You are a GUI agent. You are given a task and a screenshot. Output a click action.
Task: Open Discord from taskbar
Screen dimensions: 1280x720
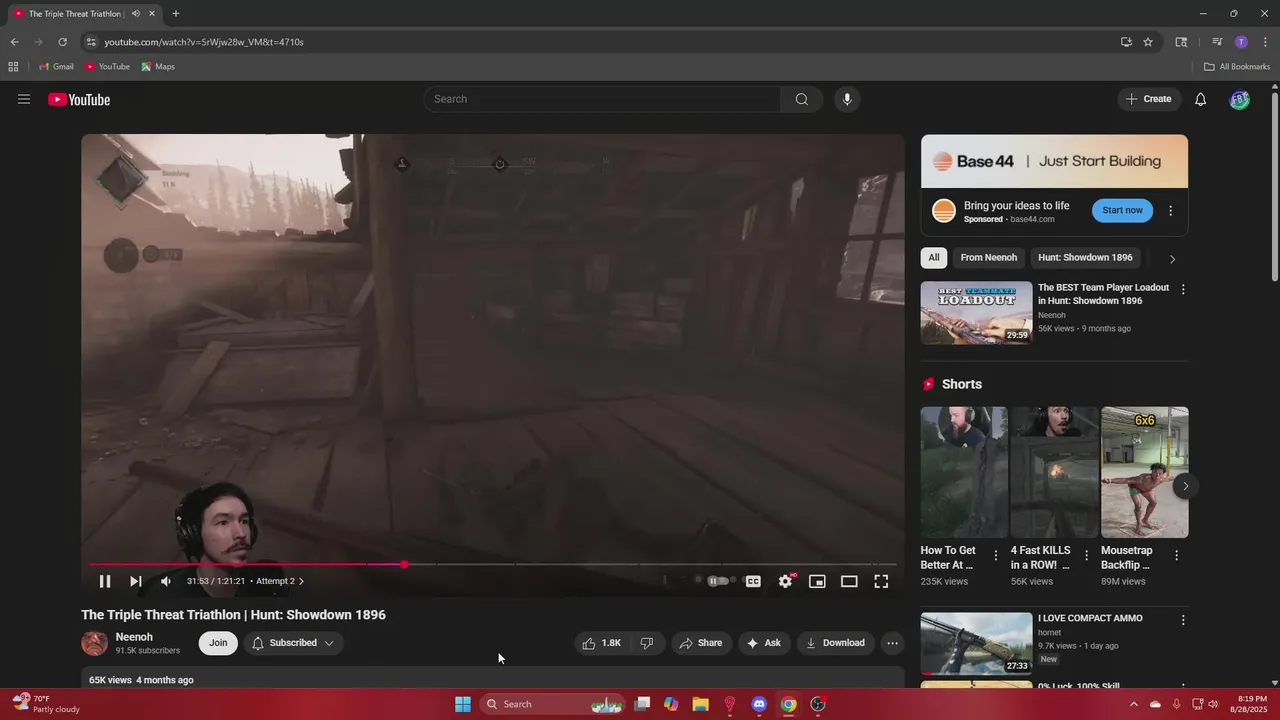pyautogui.click(x=759, y=704)
